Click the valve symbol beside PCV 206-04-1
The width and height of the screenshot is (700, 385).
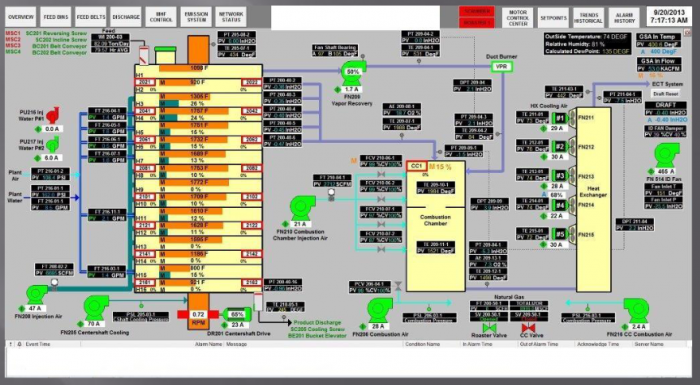click(398, 286)
